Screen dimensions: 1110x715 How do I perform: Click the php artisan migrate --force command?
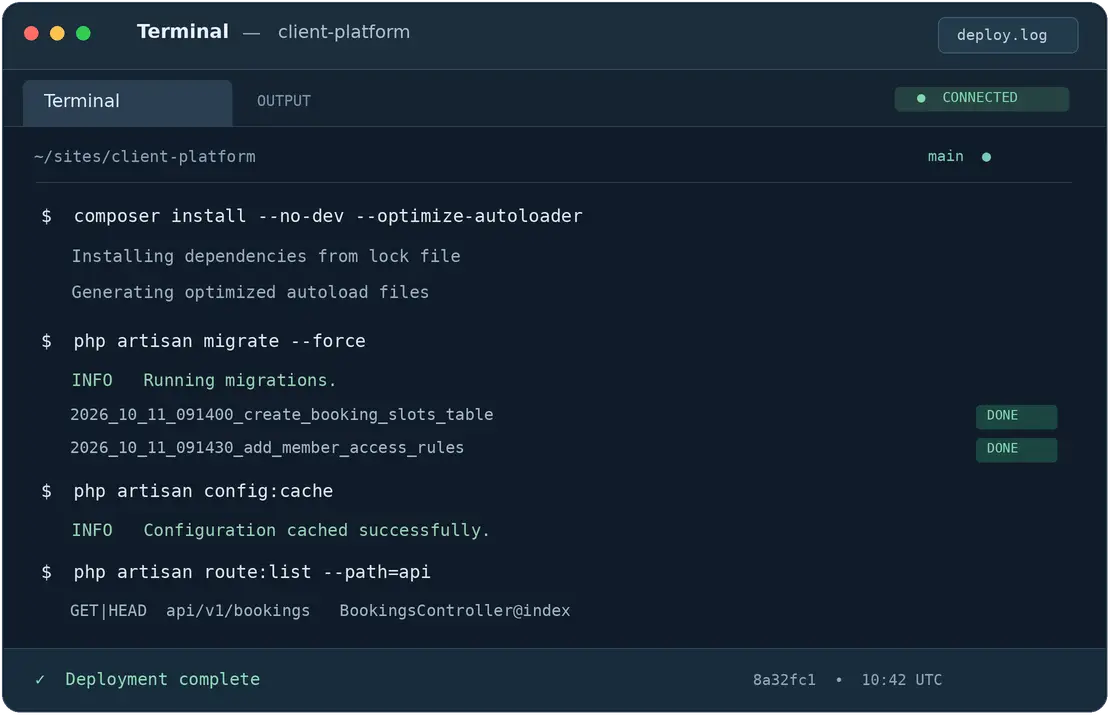pos(219,341)
